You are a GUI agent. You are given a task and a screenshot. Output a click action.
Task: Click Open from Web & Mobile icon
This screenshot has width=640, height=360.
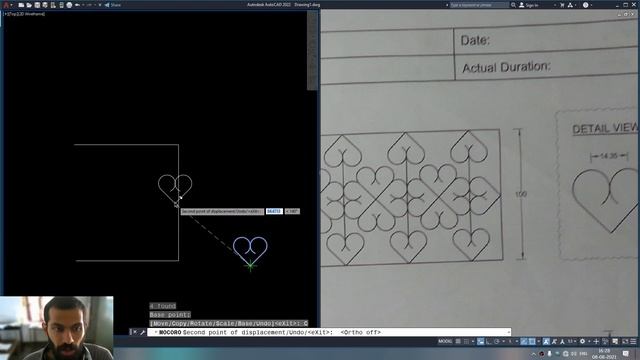53,5
